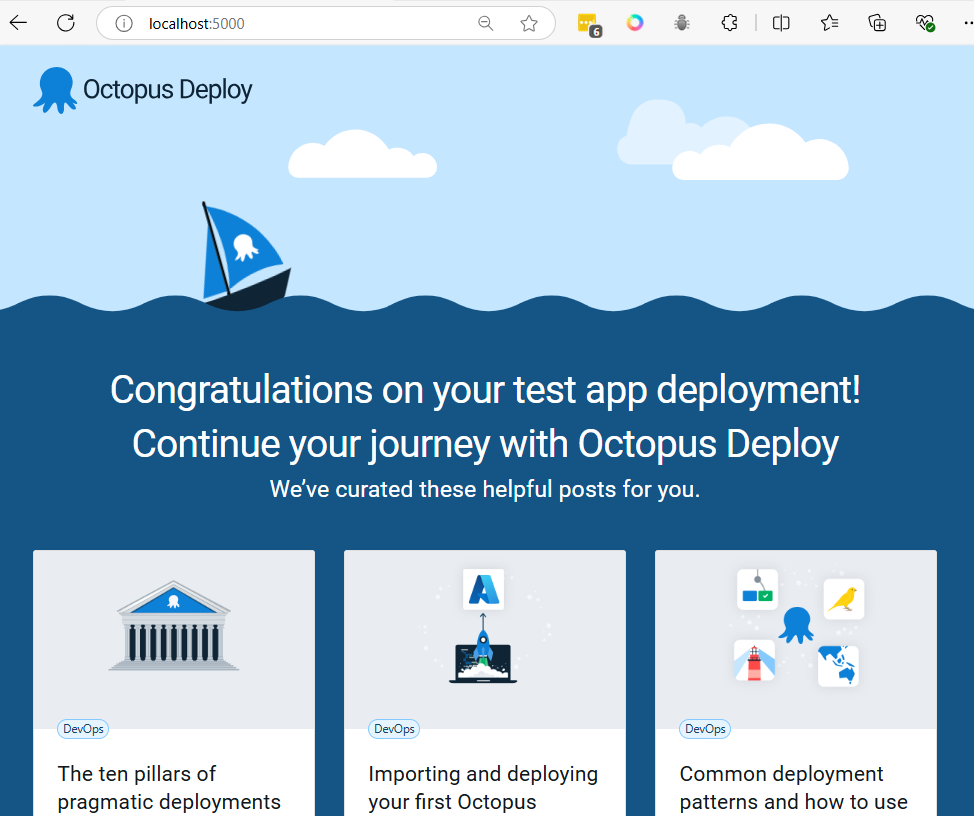
Task: Open 'Importing and deploying your first Octopus' post
Action: click(x=483, y=787)
